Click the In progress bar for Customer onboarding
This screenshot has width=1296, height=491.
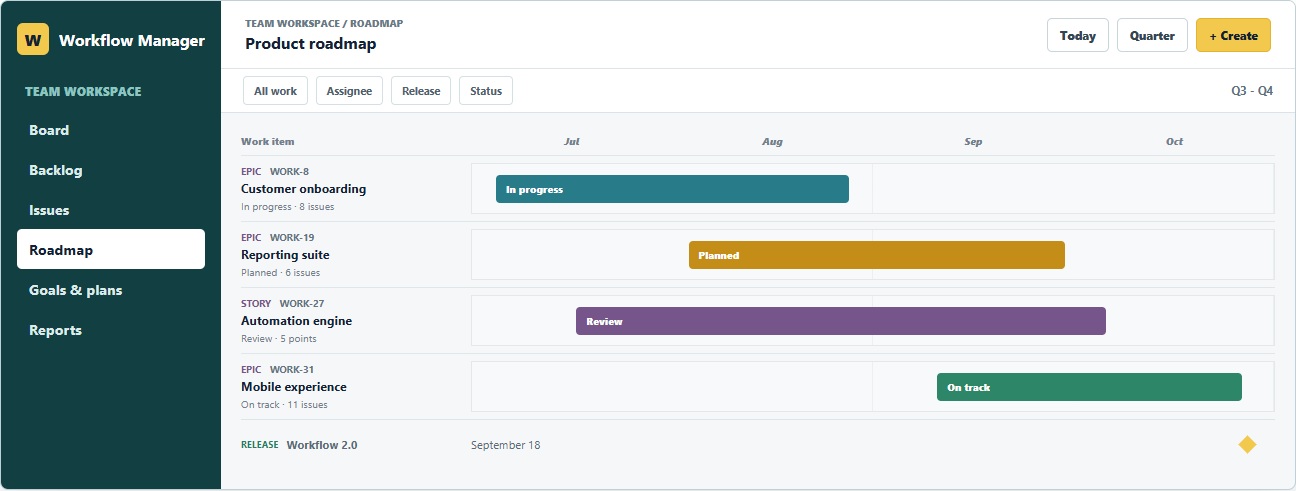pos(672,189)
